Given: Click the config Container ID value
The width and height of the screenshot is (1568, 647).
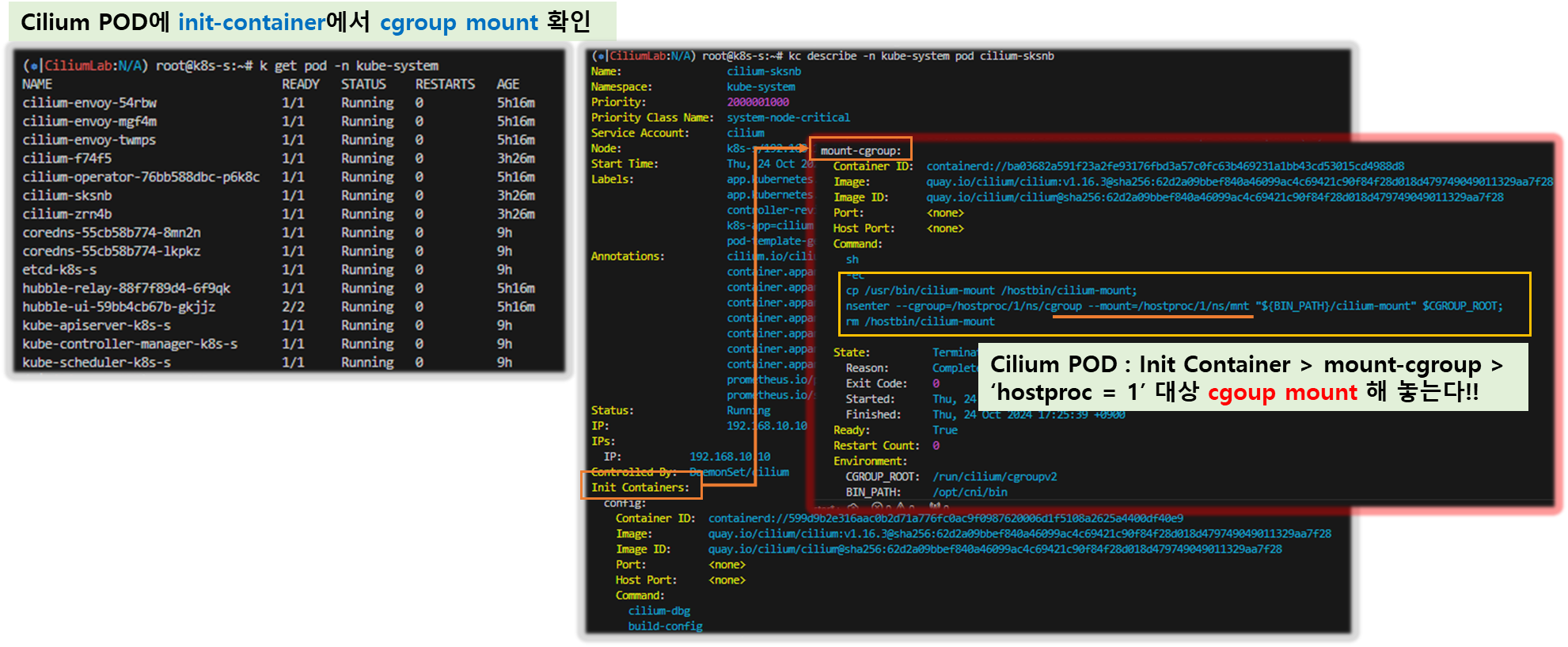Looking at the screenshot, I should tap(946, 519).
